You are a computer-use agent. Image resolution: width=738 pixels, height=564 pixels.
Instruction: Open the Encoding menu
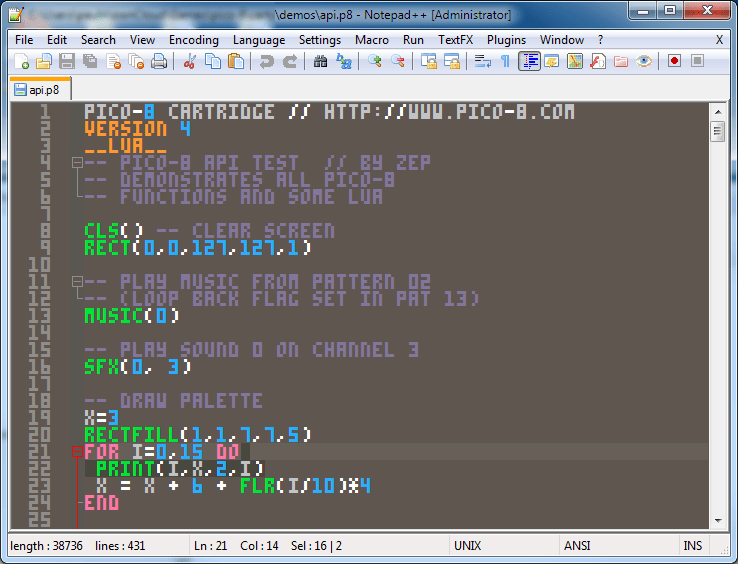[194, 40]
